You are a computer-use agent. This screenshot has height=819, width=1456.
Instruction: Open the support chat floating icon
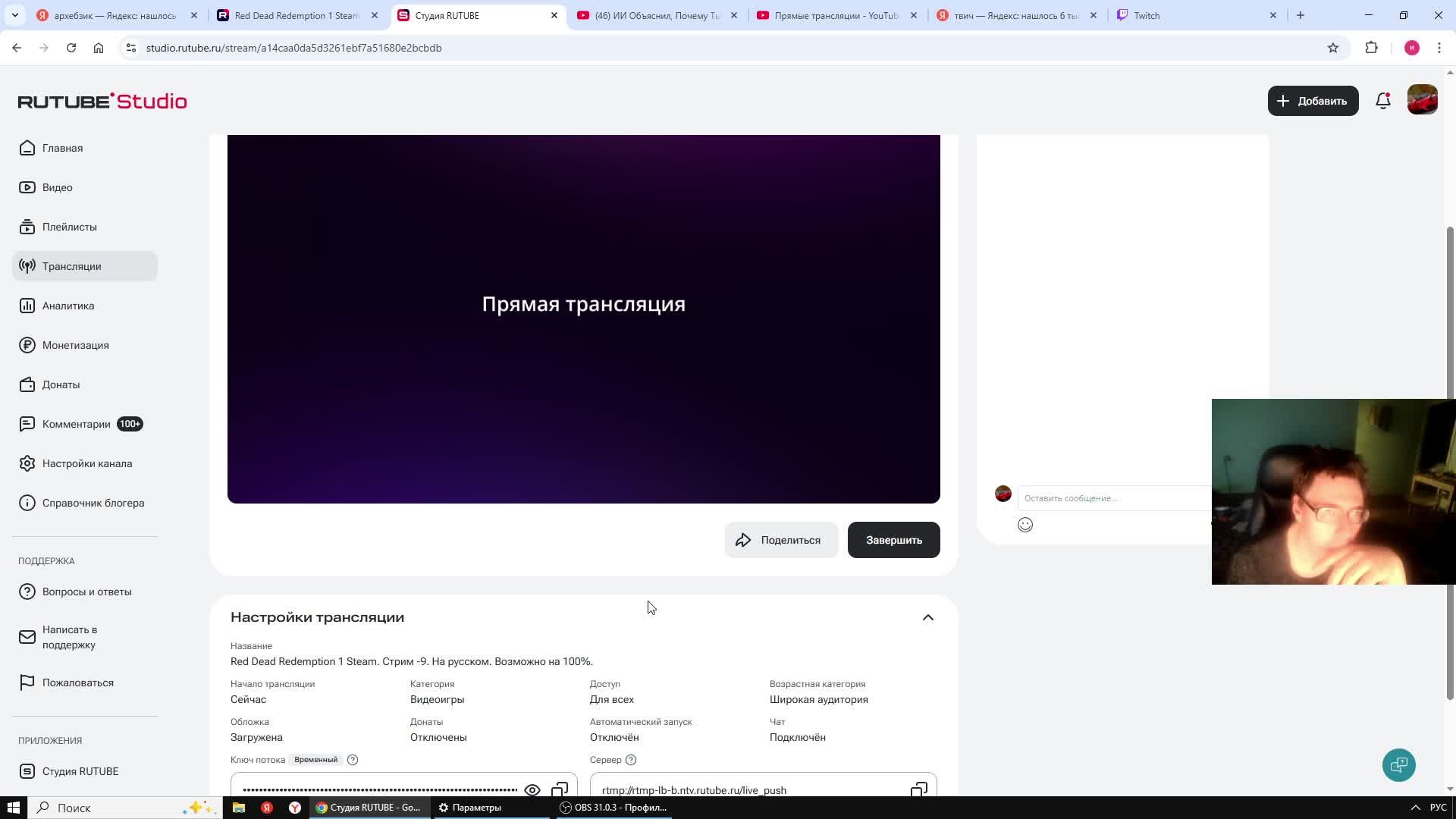[x=1398, y=764]
